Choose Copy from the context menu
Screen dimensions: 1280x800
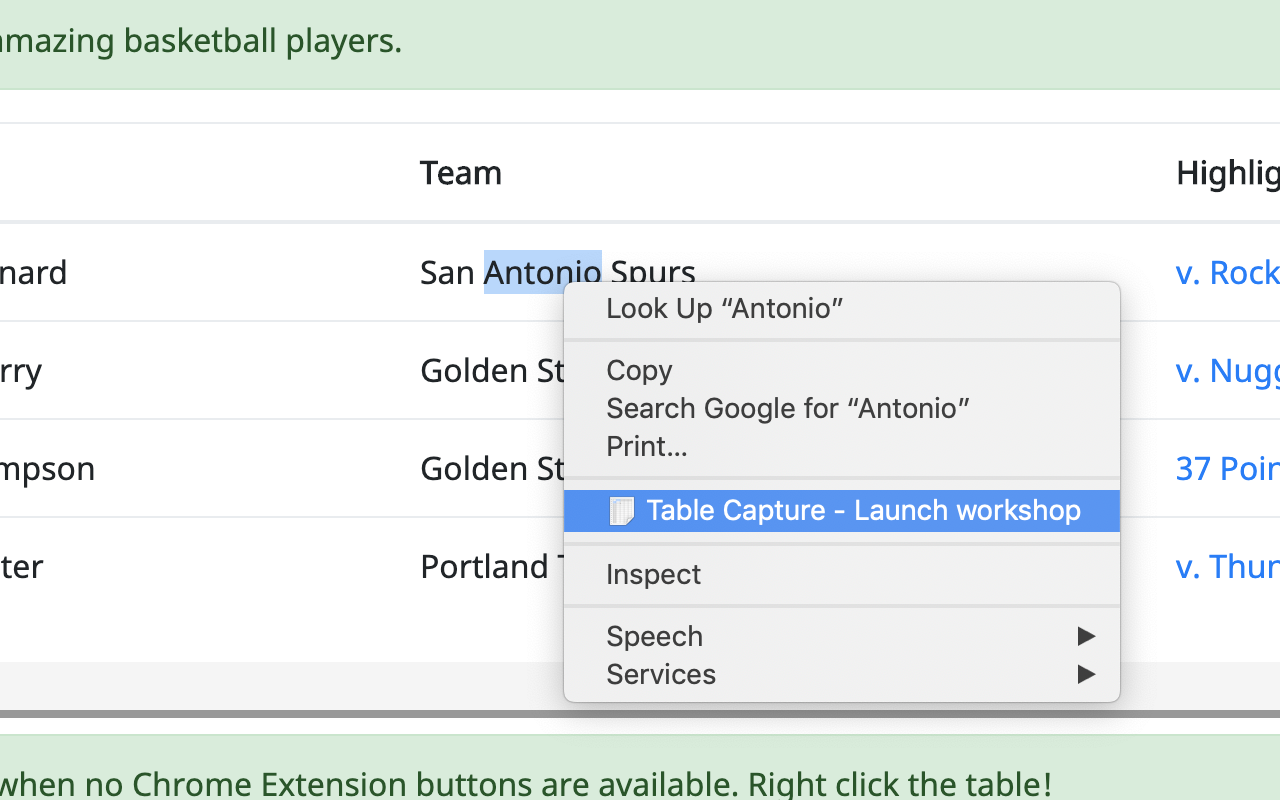(639, 370)
